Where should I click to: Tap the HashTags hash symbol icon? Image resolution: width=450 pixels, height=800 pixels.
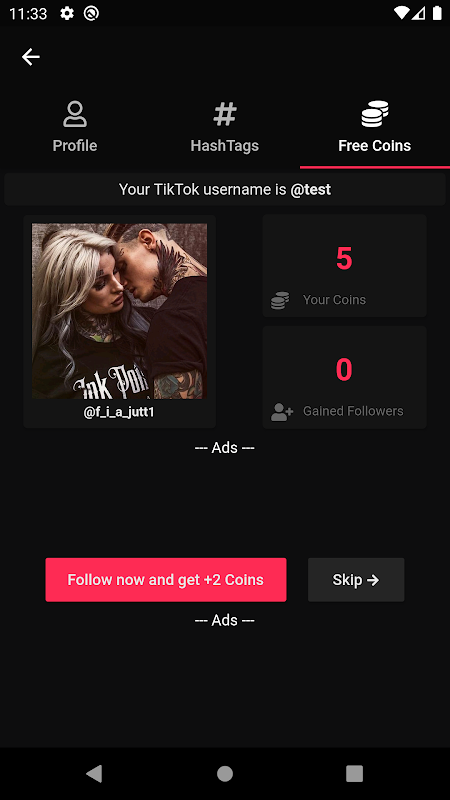point(224,114)
